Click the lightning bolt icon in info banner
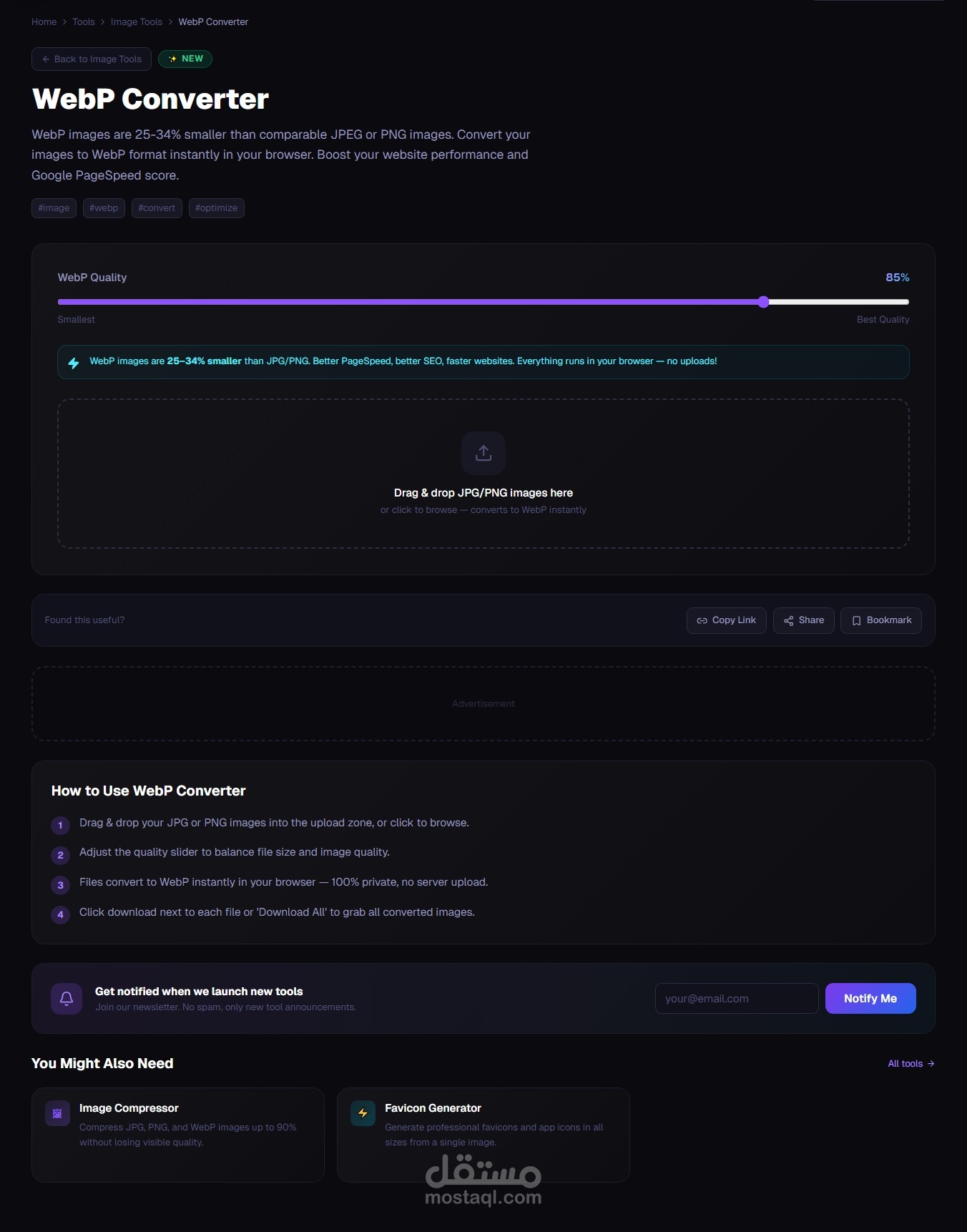The height and width of the screenshot is (1232, 967). (x=74, y=363)
